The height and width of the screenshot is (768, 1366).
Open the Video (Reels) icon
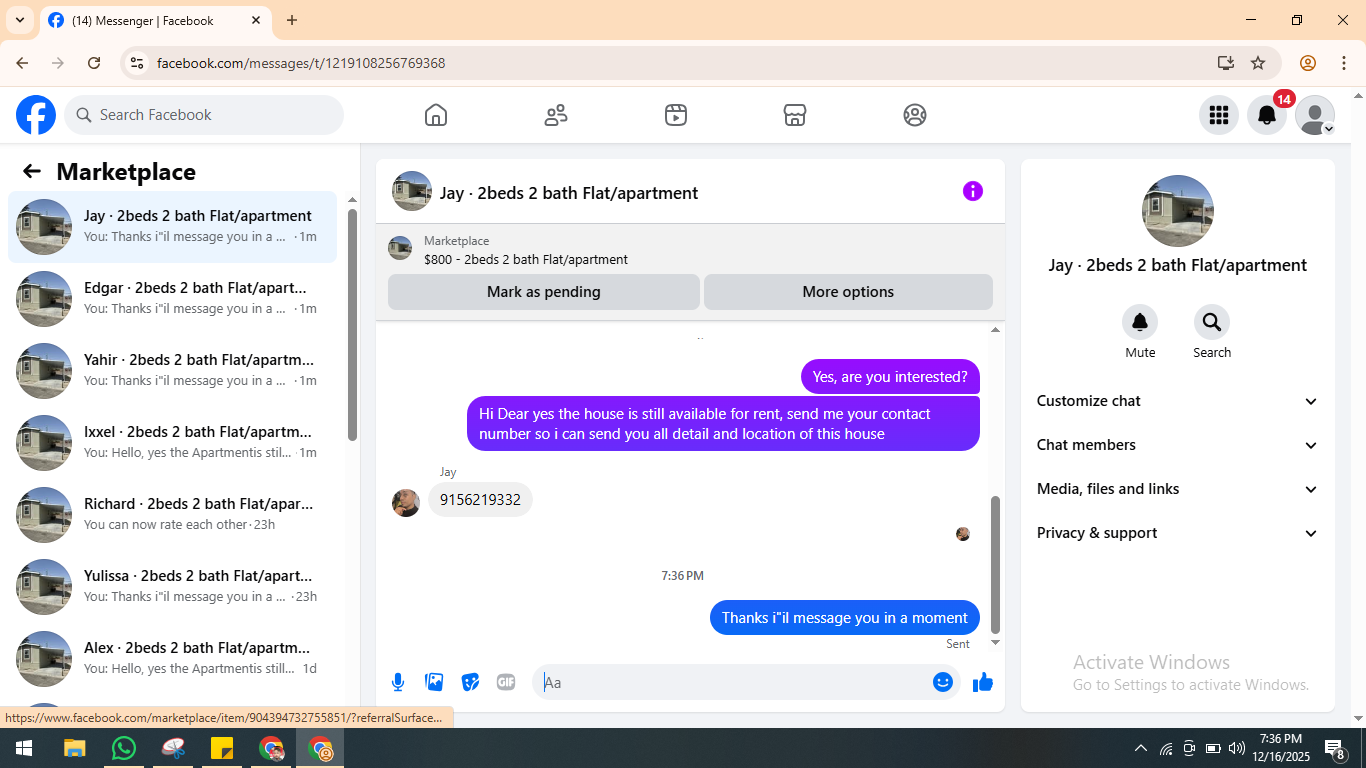(676, 115)
